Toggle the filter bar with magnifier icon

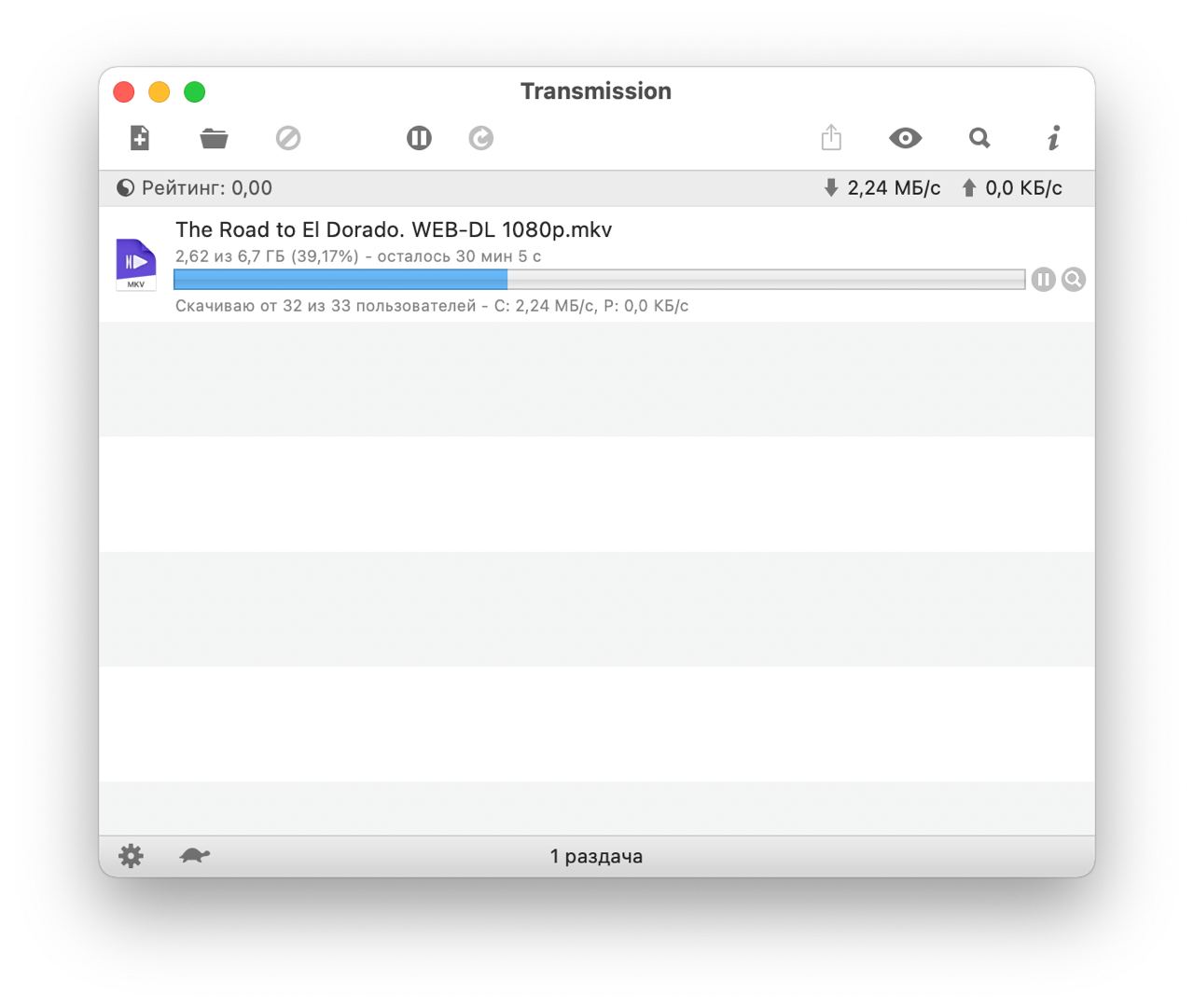pos(979,138)
